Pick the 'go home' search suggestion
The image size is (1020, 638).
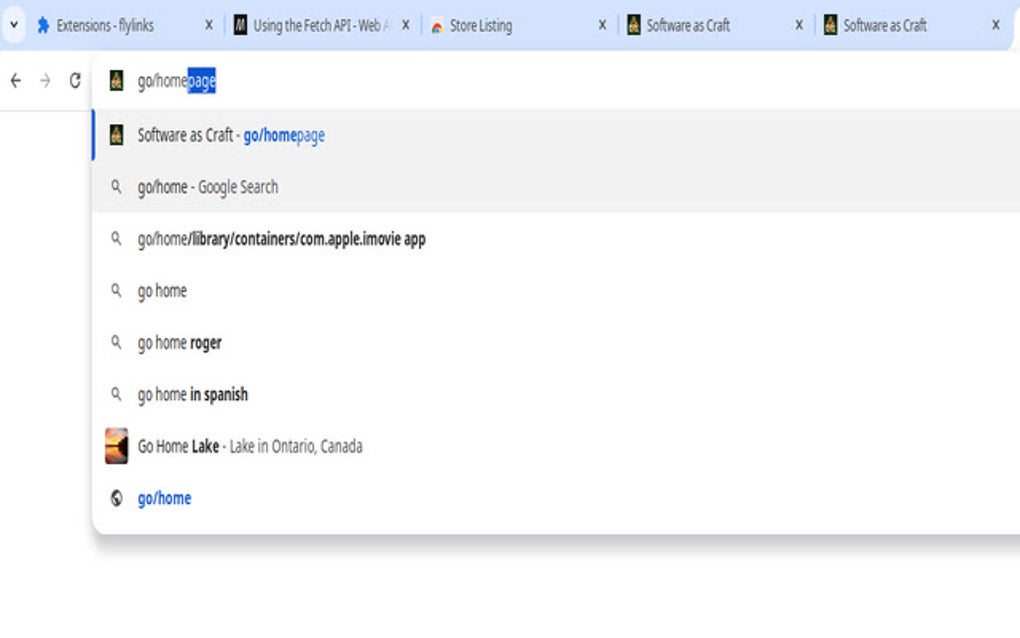(x=162, y=291)
